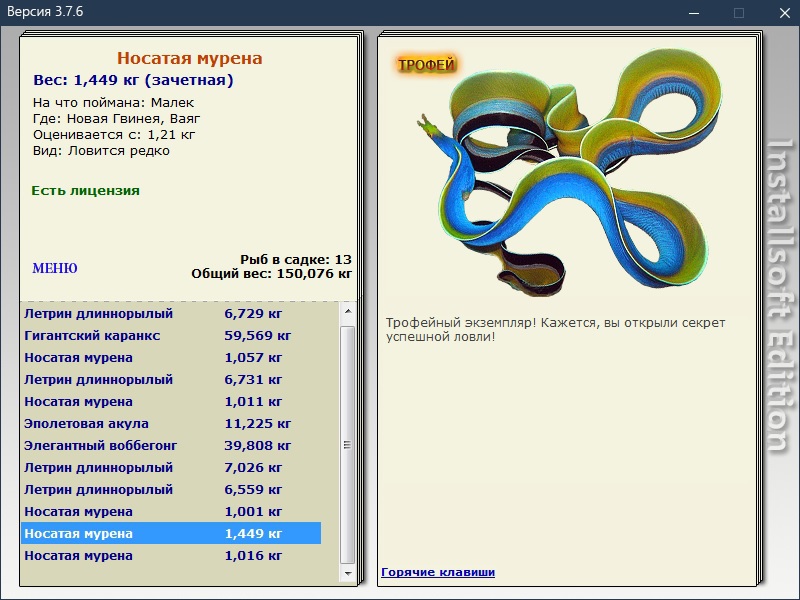Image resolution: width=800 pixels, height=600 pixels.
Task: Select Носатая мурена 1,001 кг row
Action: click(x=171, y=511)
